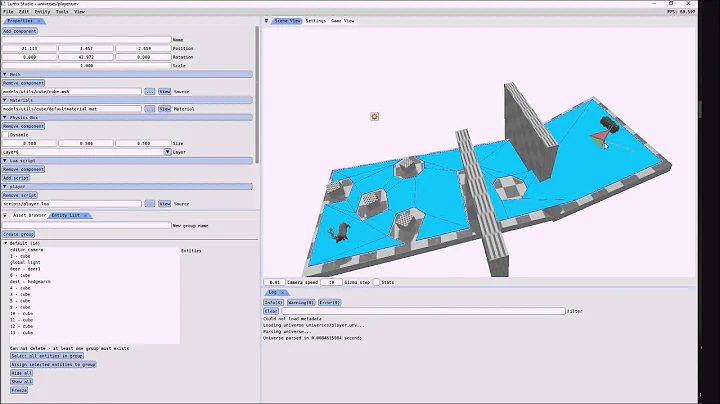Click Assign selected entities to group
This screenshot has height=404, width=720.
(53, 365)
